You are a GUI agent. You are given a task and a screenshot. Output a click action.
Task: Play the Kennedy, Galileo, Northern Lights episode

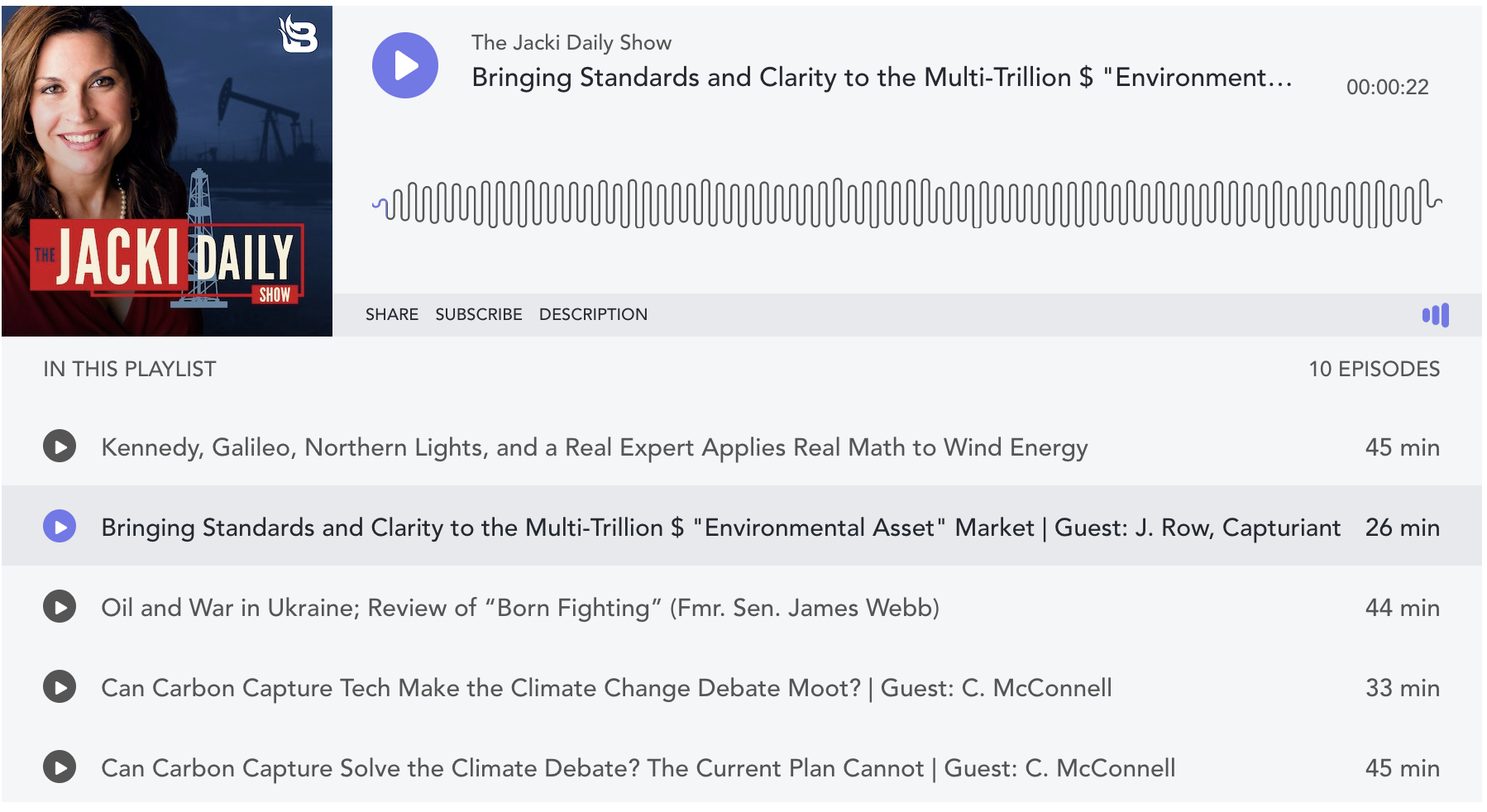click(x=60, y=447)
